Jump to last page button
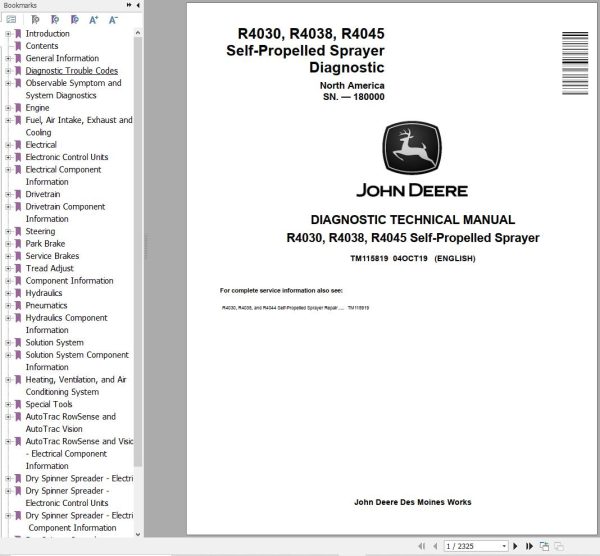600x556 pixels. click(529, 546)
